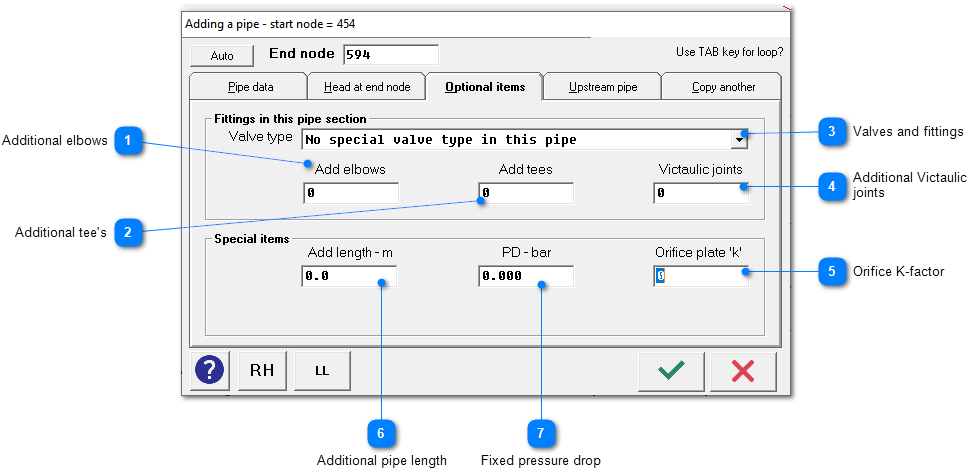Select the Victaulic joints field
Viewport: 968px width, 469px height.
[701, 193]
